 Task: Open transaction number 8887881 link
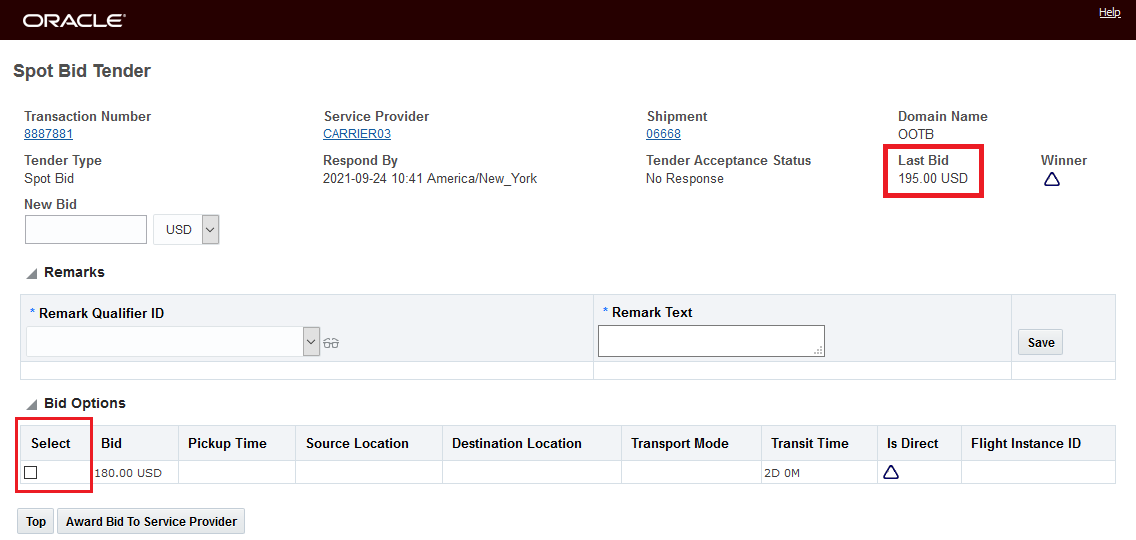48,134
